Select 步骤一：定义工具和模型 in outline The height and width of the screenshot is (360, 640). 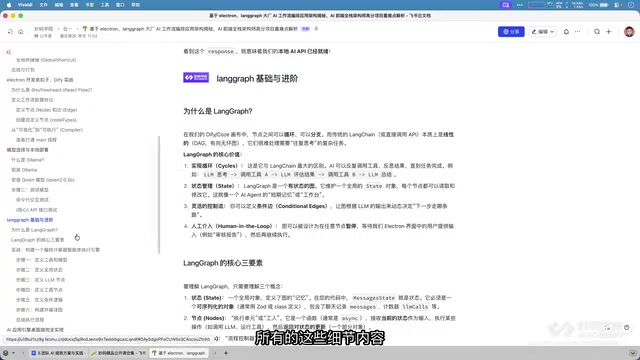click(41, 260)
